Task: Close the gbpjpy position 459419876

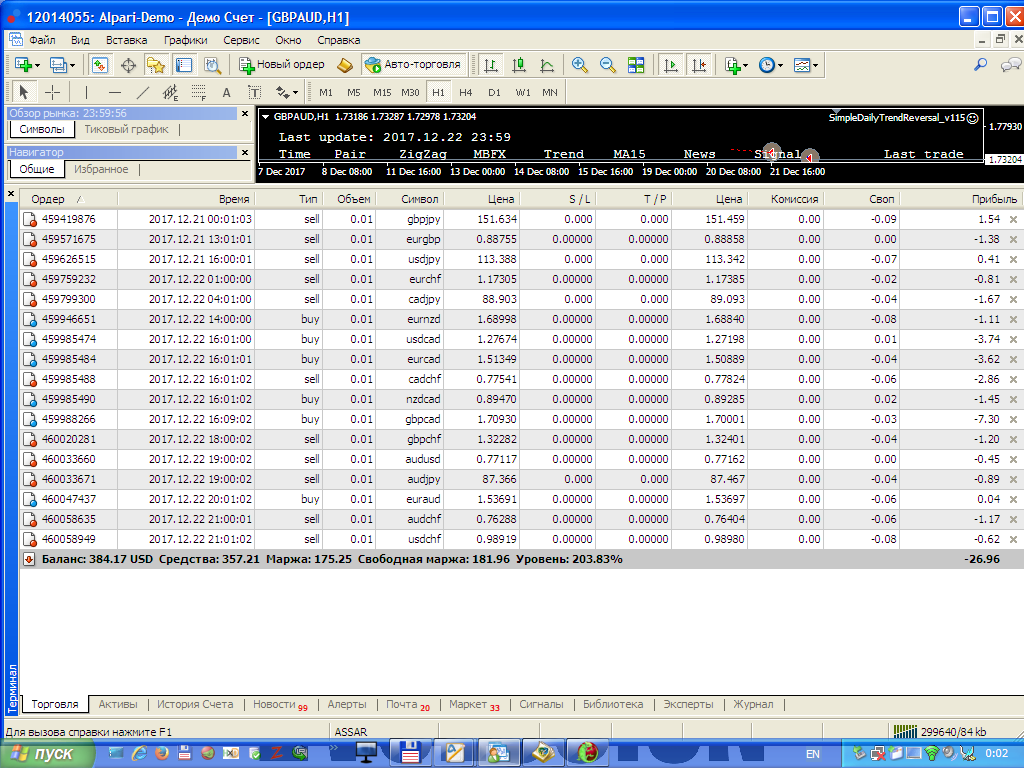Action: click(x=1014, y=219)
